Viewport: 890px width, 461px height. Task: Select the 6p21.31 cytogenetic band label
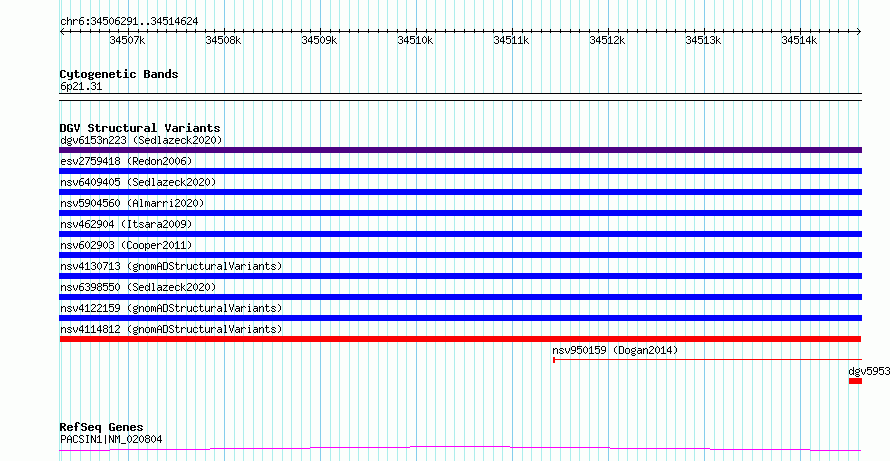pyautogui.click(x=81, y=87)
